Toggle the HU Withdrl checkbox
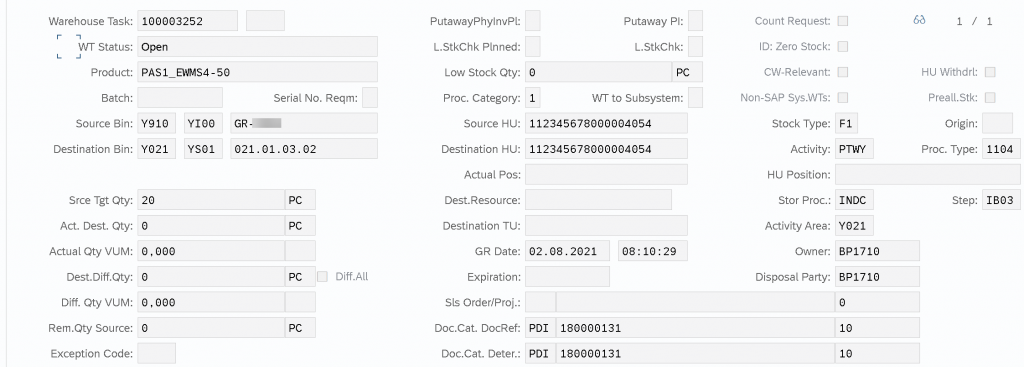Image resolution: width=1024 pixels, height=367 pixels. pyautogui.click(x=990, y=72)
